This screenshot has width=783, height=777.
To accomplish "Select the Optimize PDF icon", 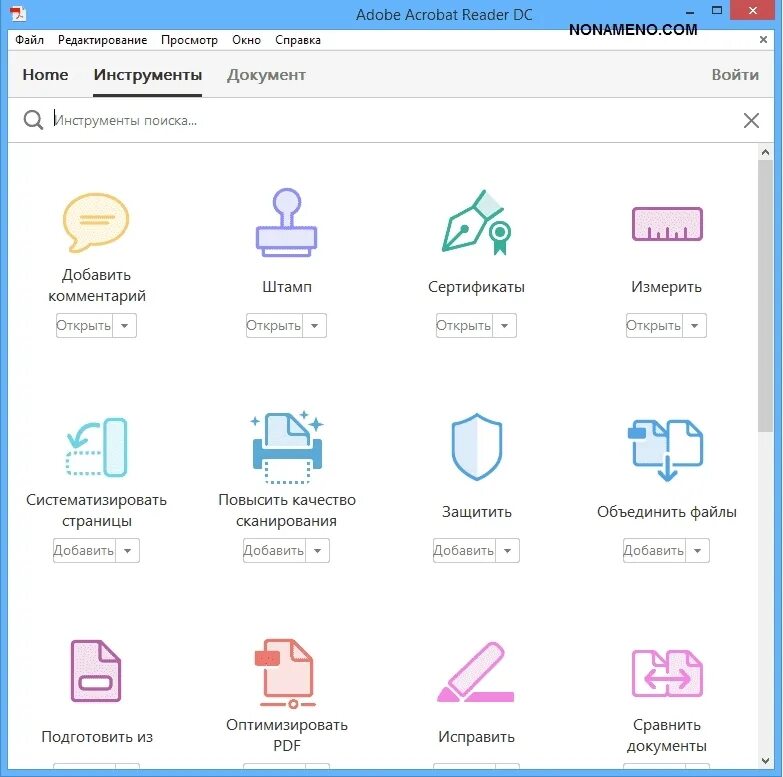I will 286,673.
